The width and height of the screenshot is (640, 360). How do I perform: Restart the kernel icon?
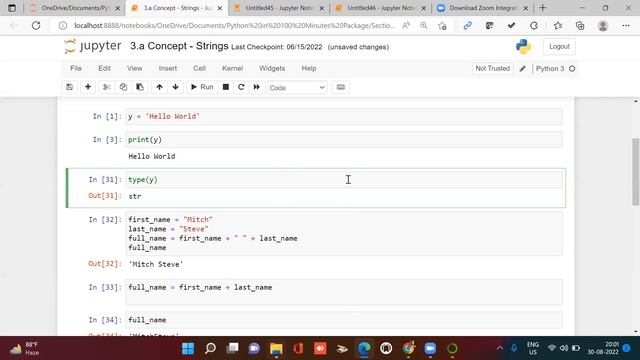click(241, 87)
